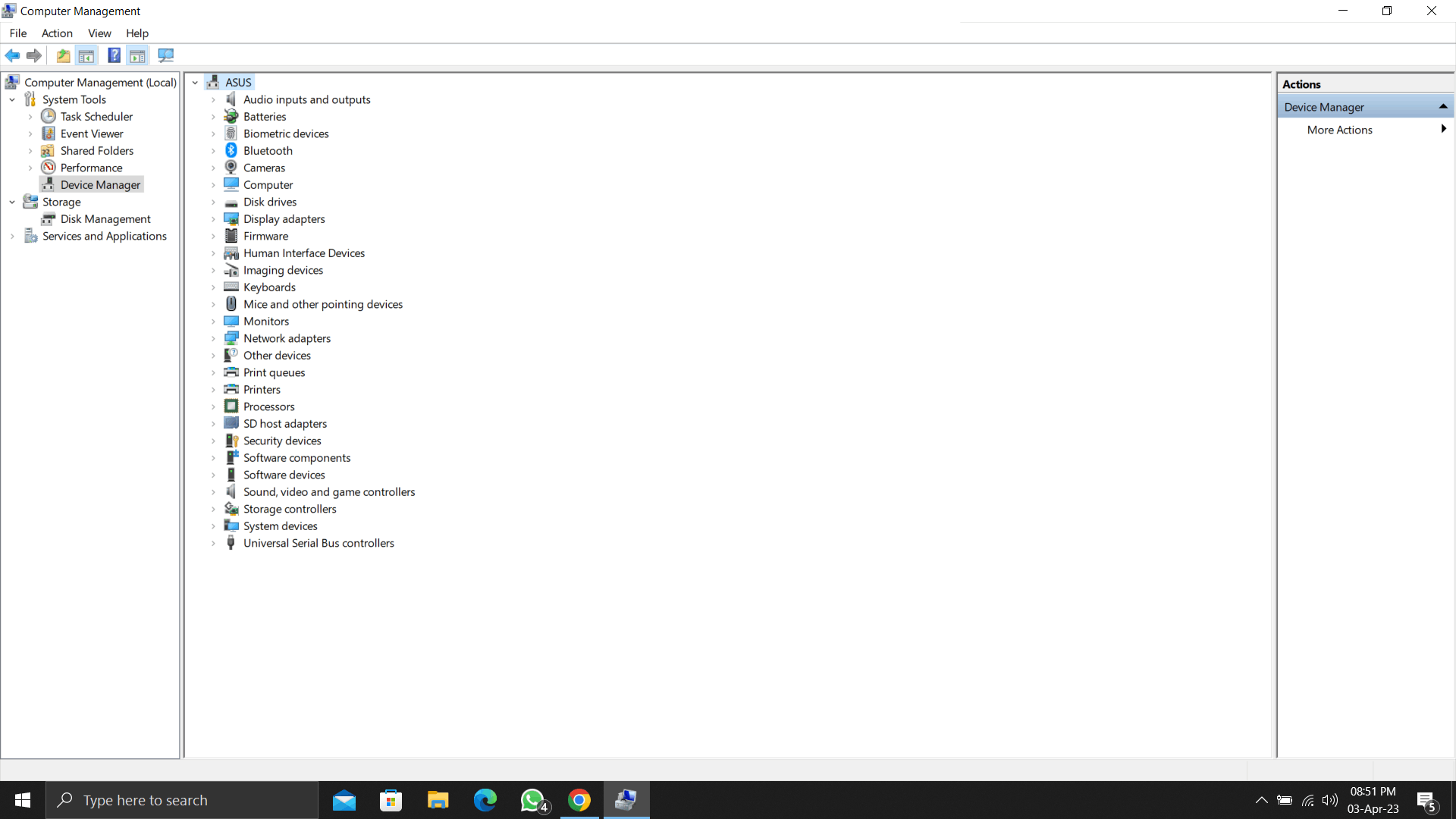
Task: Click the taskbar search box
Action: coord(182,800)
